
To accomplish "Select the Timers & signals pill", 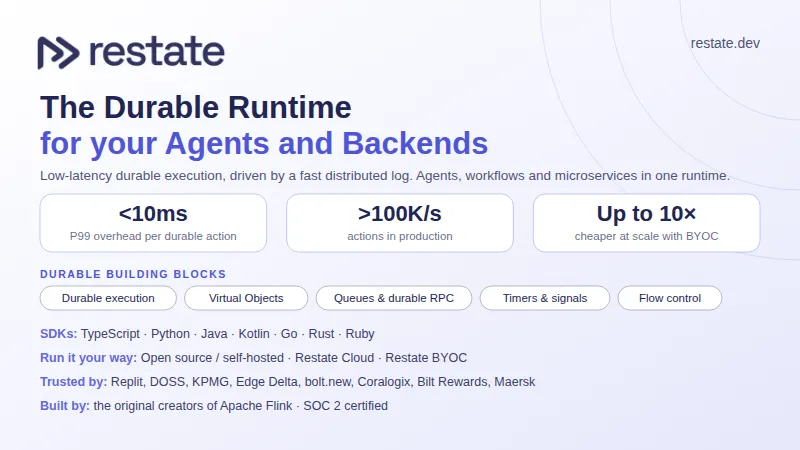I will click(x=545, y=298).
